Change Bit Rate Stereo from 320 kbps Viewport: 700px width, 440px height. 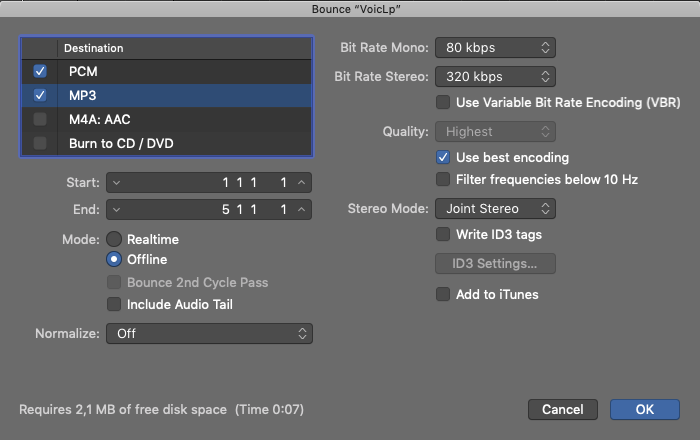[x=494, y=75]
